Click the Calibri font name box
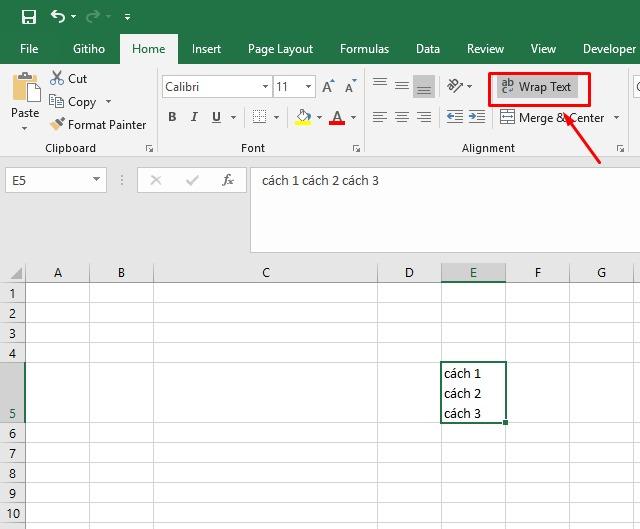 [212, 87]
